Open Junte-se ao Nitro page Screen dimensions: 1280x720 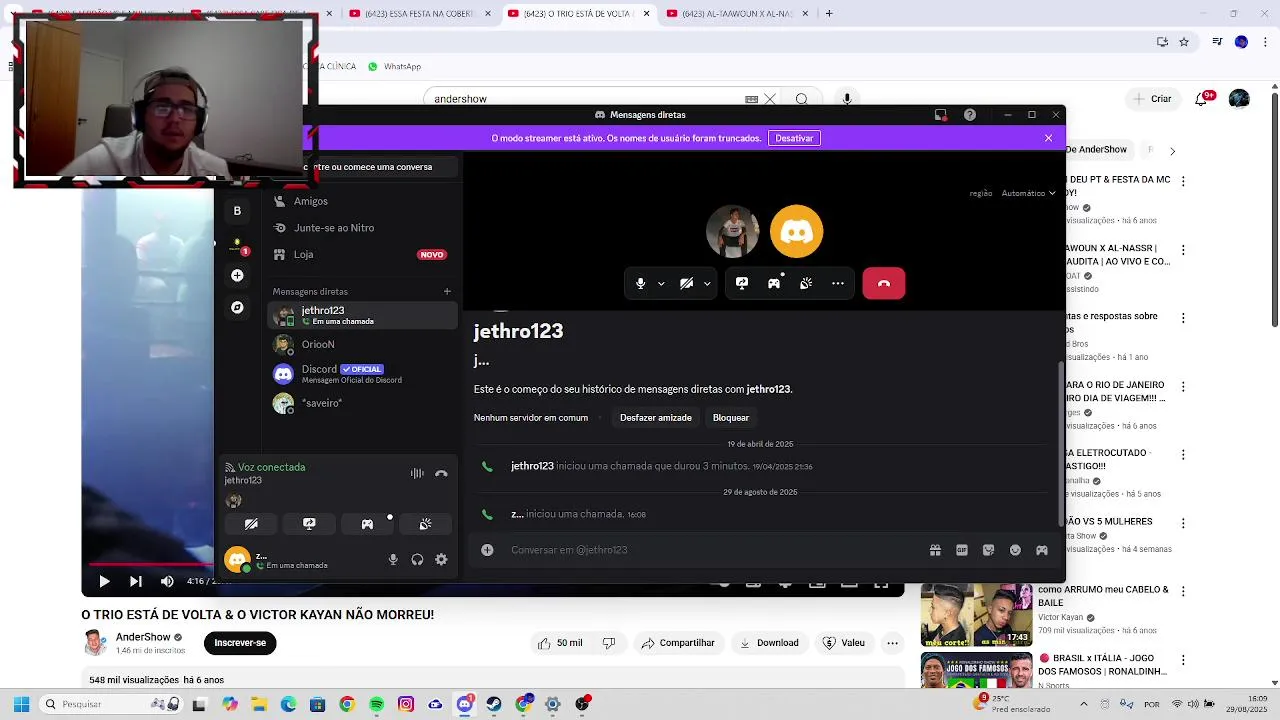(x=361, y=228)
